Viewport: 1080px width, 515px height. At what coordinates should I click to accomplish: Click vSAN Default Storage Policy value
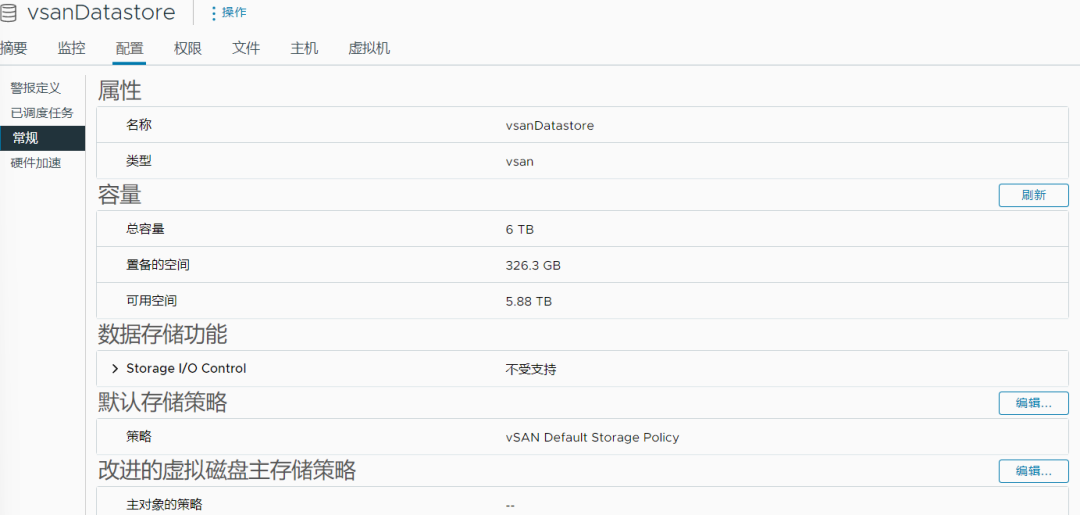592,437
